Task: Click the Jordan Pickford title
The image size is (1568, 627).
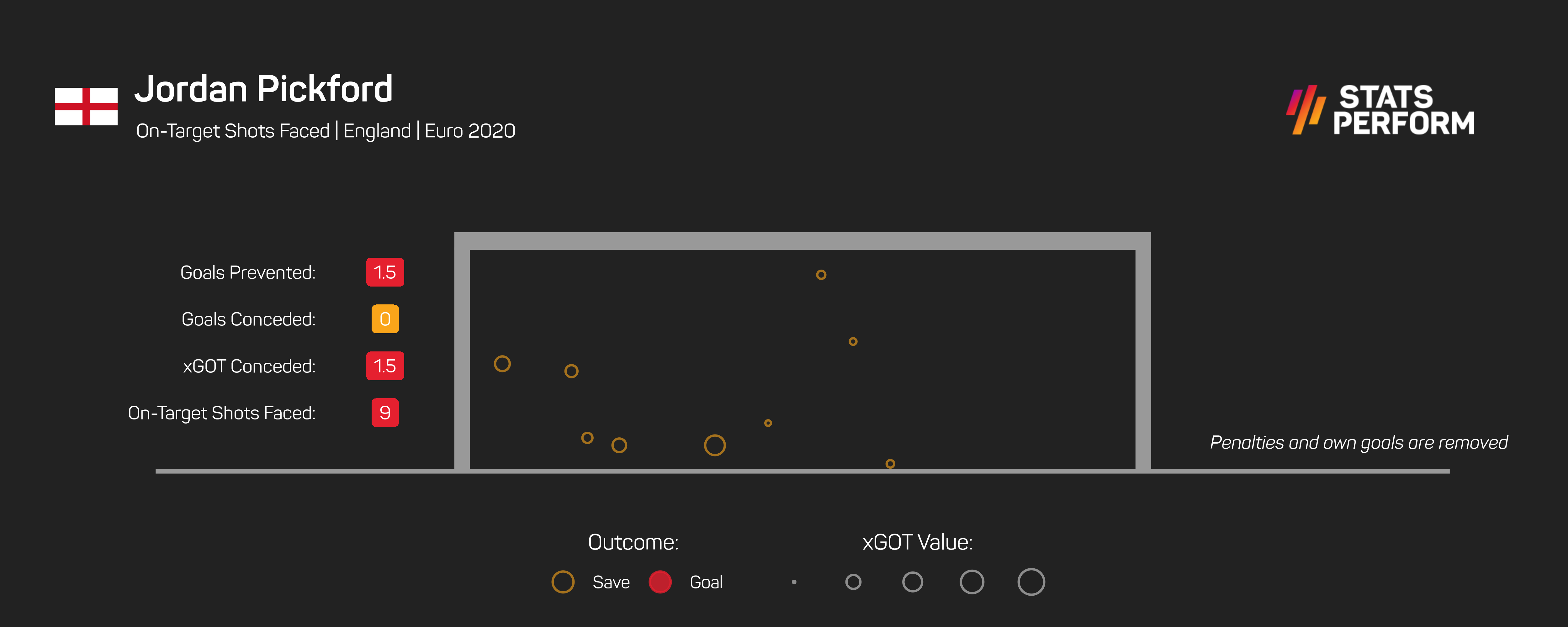Action: point(263,89)
